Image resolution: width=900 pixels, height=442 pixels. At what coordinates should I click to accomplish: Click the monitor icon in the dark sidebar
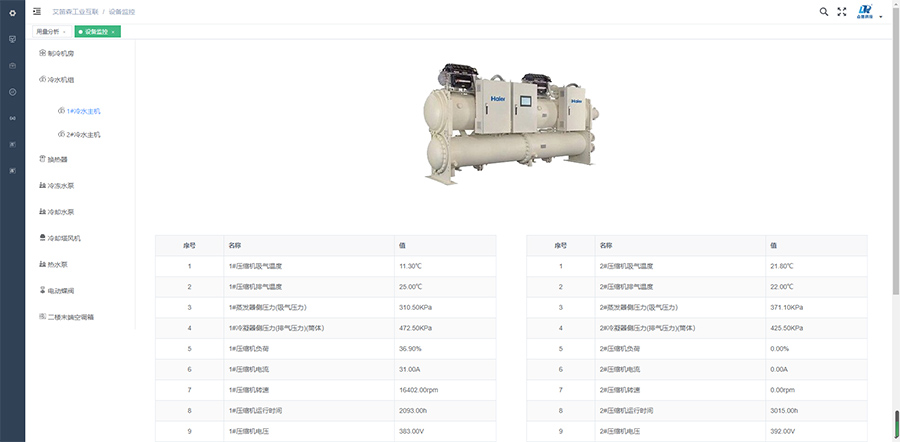coord(12,39)
